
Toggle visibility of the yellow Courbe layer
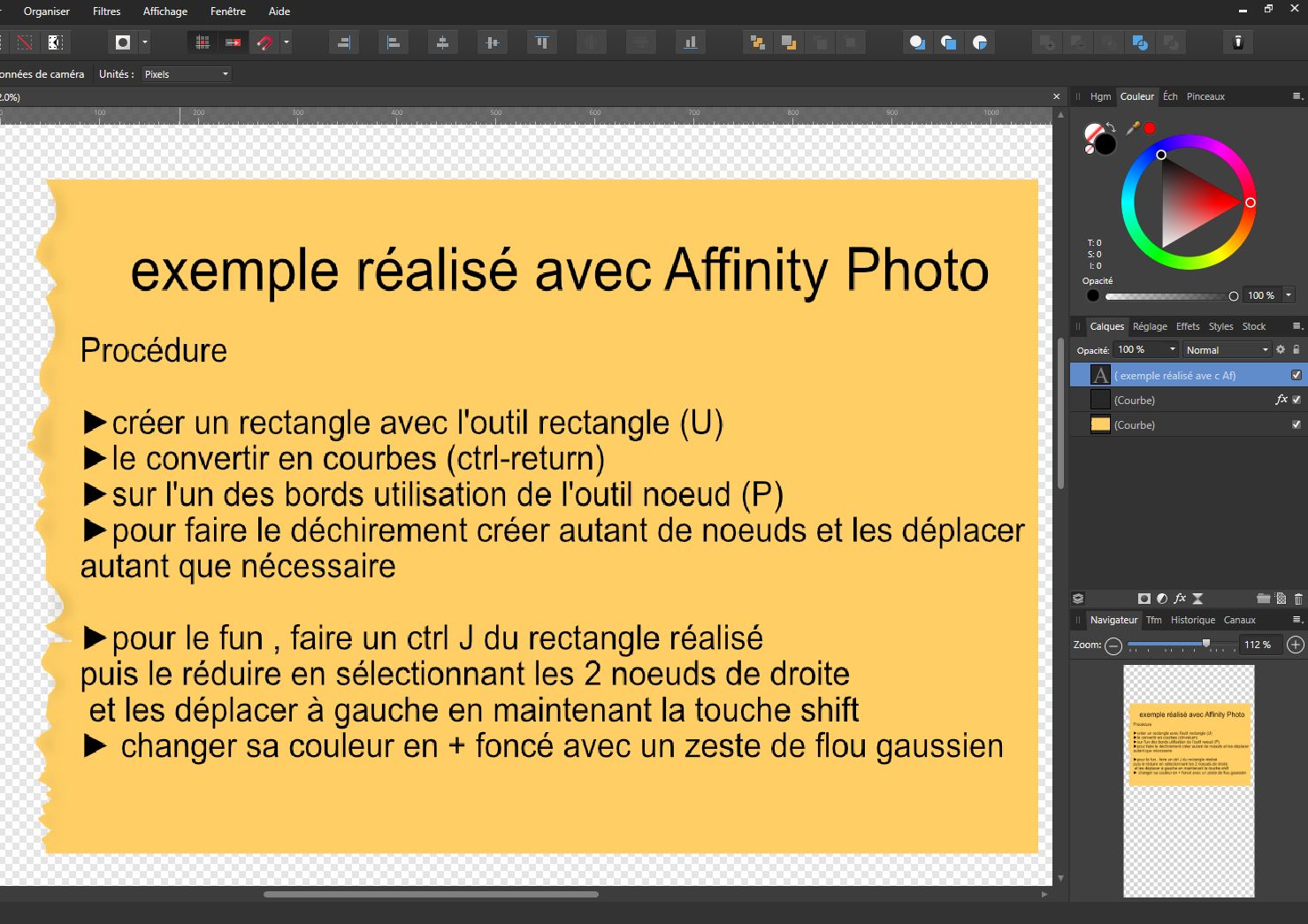1297,424
